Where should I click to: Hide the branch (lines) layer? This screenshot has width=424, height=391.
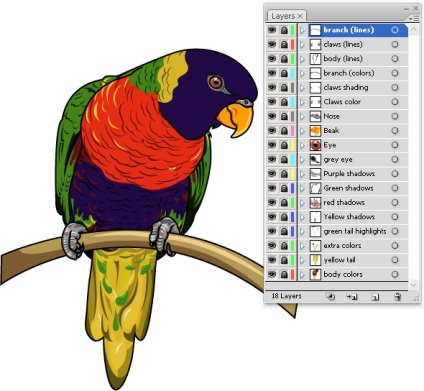[x=272, y=30]
